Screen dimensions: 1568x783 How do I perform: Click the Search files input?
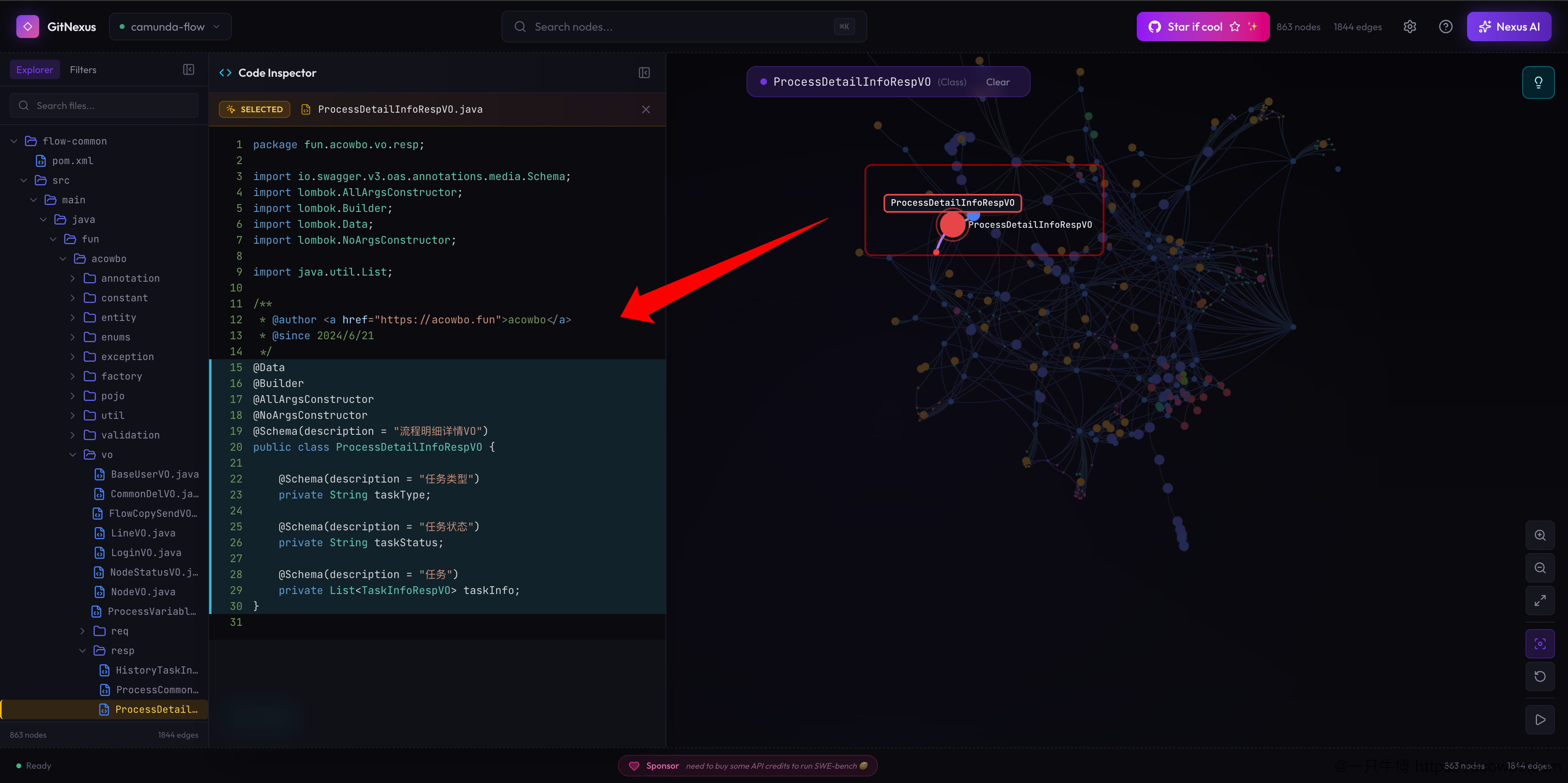[x=104, y=106]
